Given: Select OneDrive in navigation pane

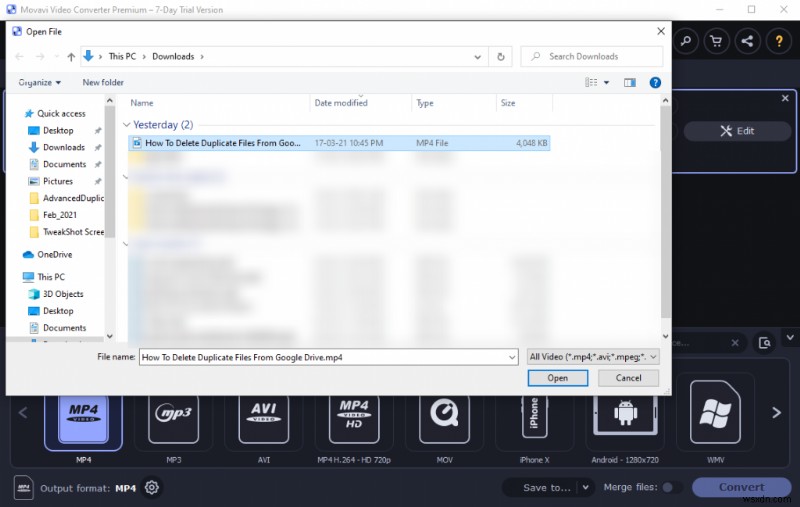Looking at the screenshot, I should click(54, 255).
